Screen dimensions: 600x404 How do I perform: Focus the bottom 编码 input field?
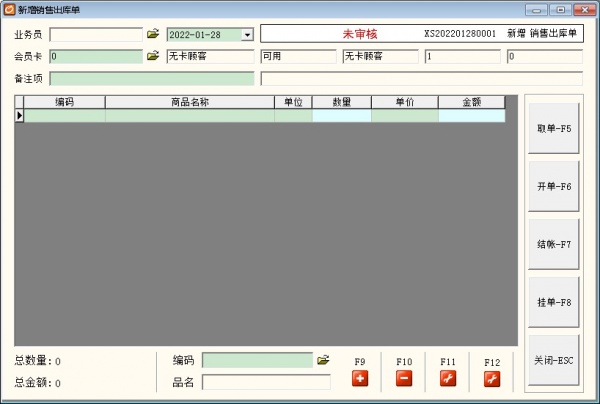pos(257,360)
